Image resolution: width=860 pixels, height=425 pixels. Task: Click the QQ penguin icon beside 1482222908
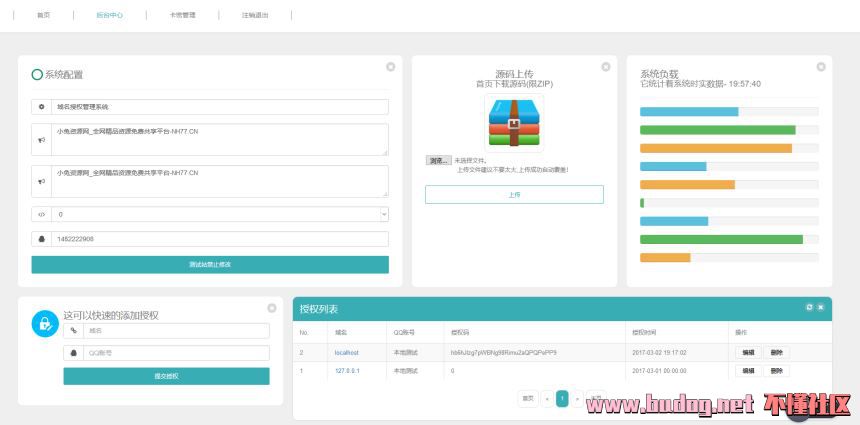click(x=42, y=239)
